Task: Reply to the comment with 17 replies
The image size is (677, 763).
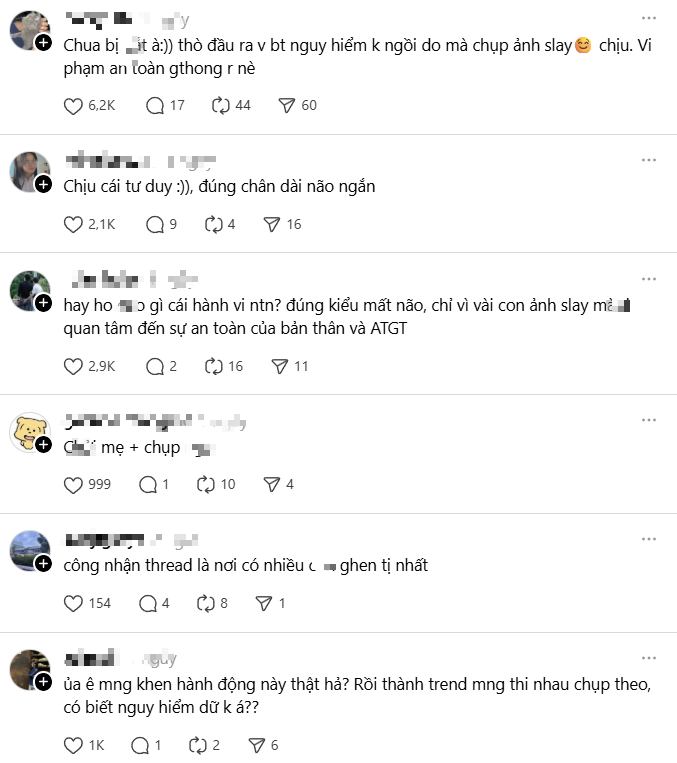Action: pyautogui.click(x=155, y=105)
